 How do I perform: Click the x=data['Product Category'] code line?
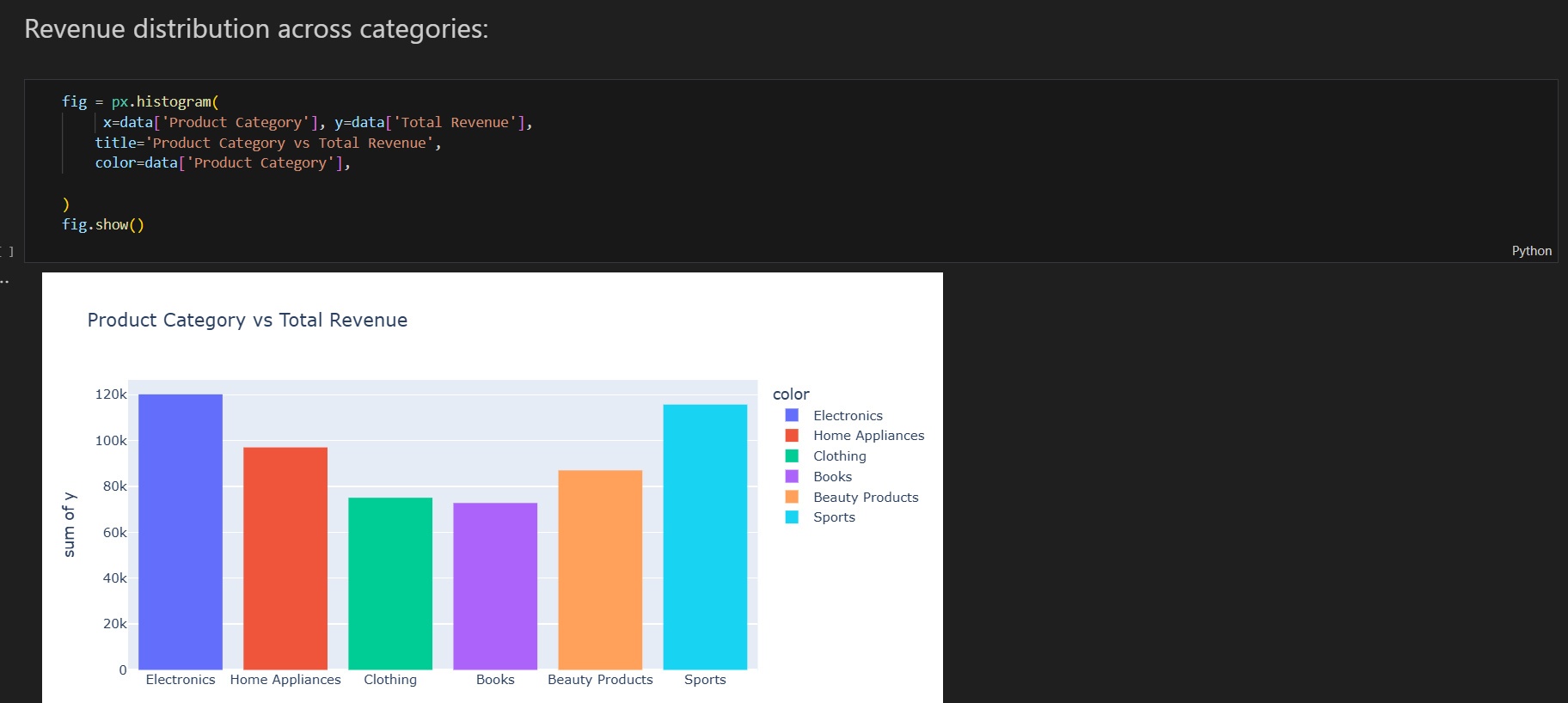318,122
